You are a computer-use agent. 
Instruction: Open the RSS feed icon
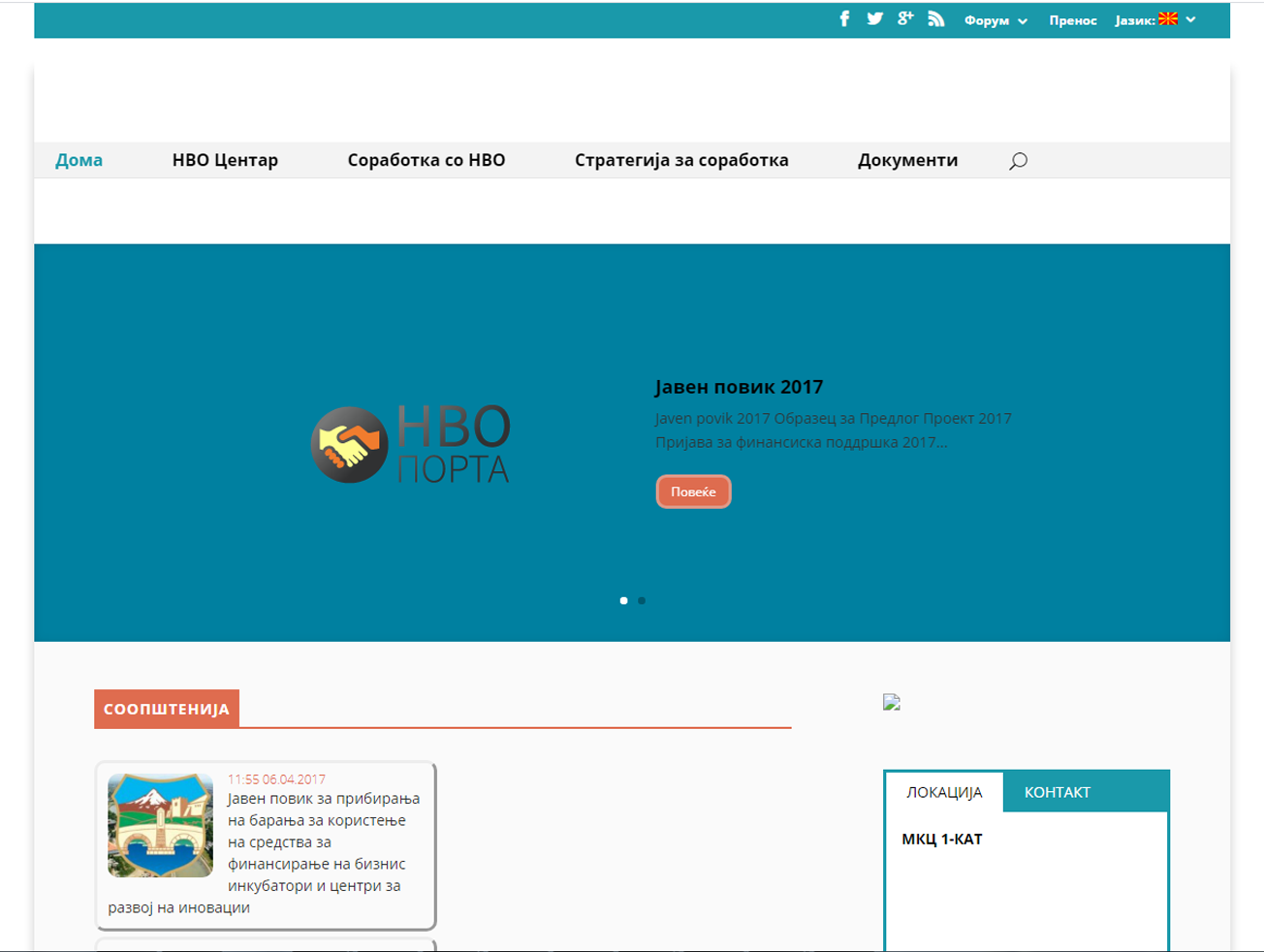pos(935,19)
